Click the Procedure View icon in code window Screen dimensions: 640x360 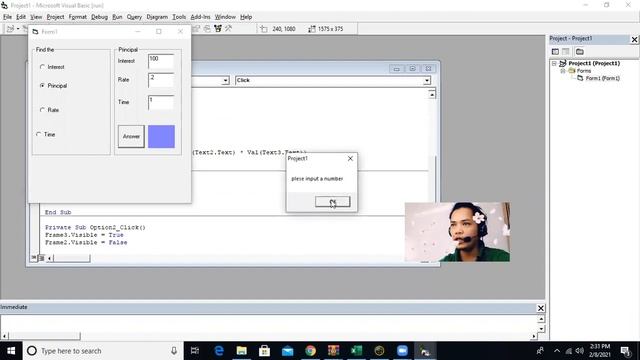(x=34, y=258)
